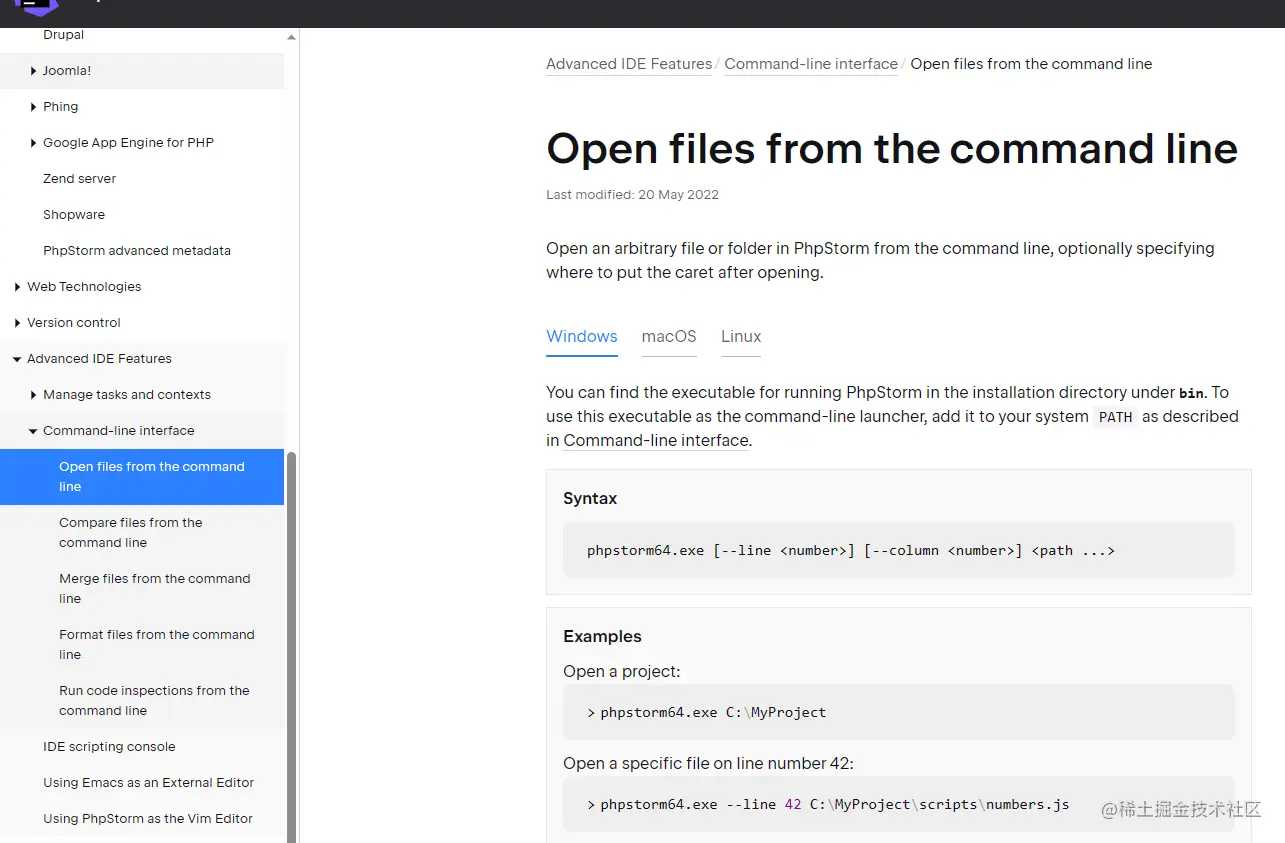The width and height of the screenshot is (1285, 843).
Task: Expand Manage tasks and contexts arrow
Action: [34, 395]
